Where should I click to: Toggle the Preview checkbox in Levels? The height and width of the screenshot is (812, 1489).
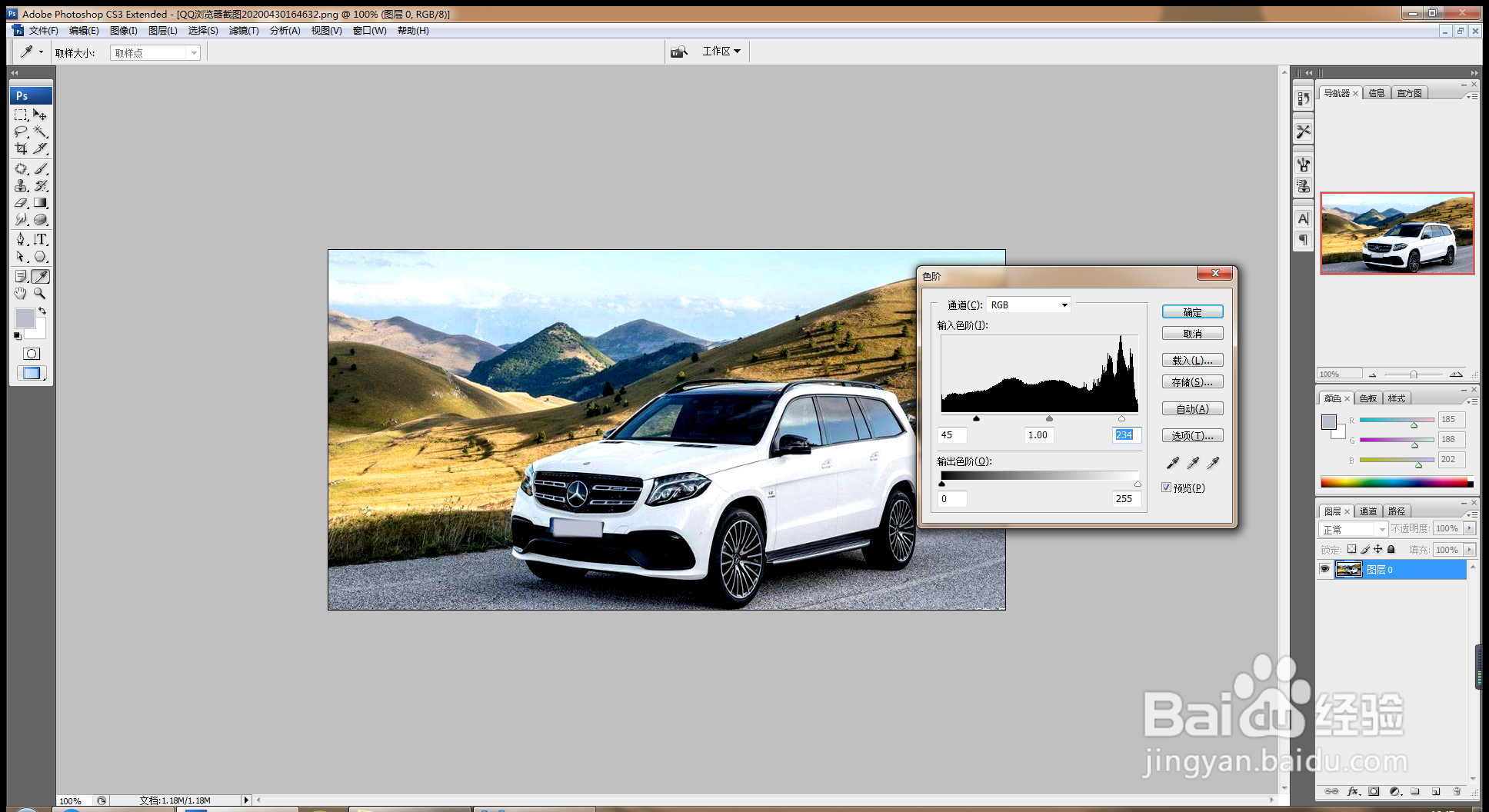point(1167,488)
